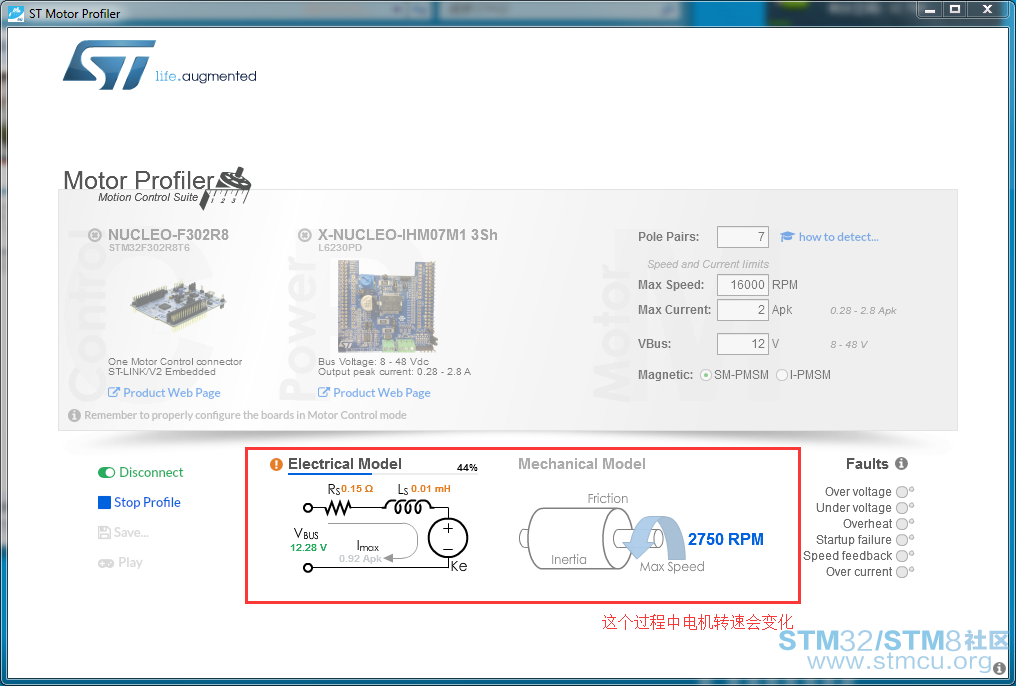Click the Over voltage fault indicator
The image size is (1016, 686).
pos(902,492)
